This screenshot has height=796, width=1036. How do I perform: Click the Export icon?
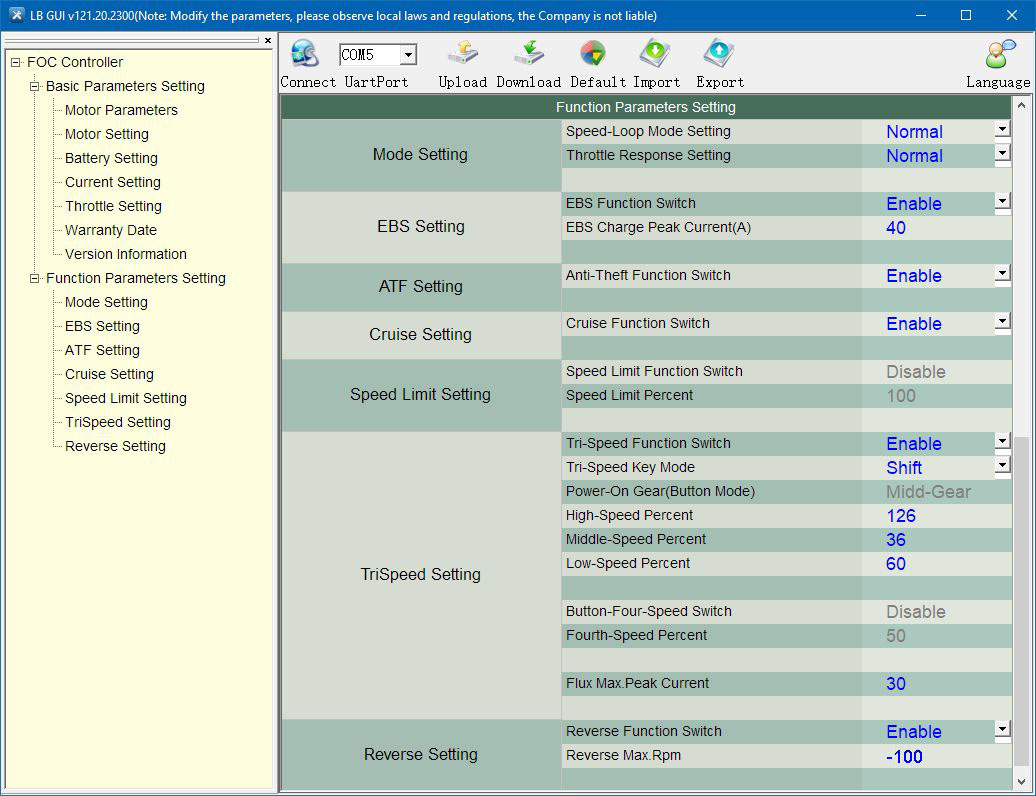click(x=719, y=54)
